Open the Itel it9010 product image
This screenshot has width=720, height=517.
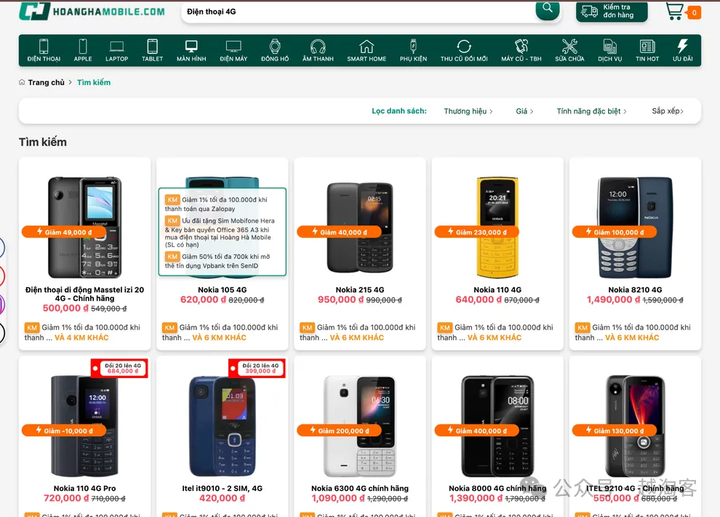tap(222, 426)
